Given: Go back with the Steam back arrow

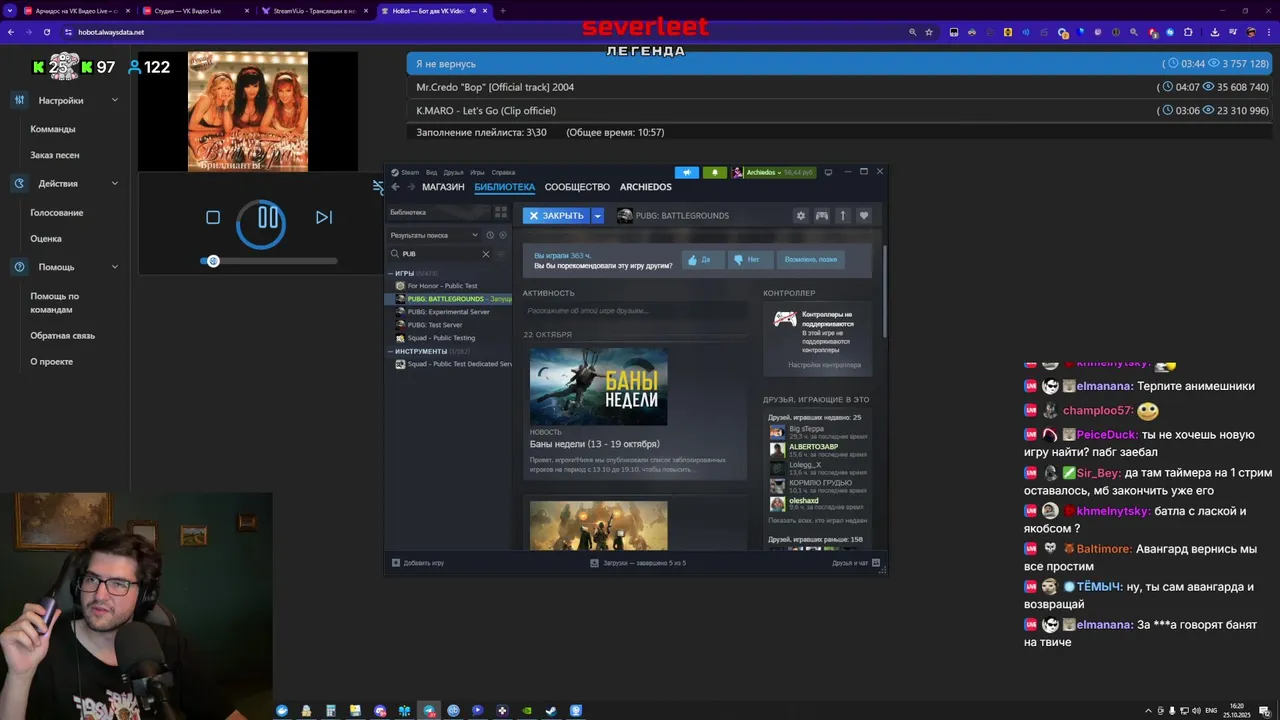Looking at the screenshot, I should [x=395, y=187].
